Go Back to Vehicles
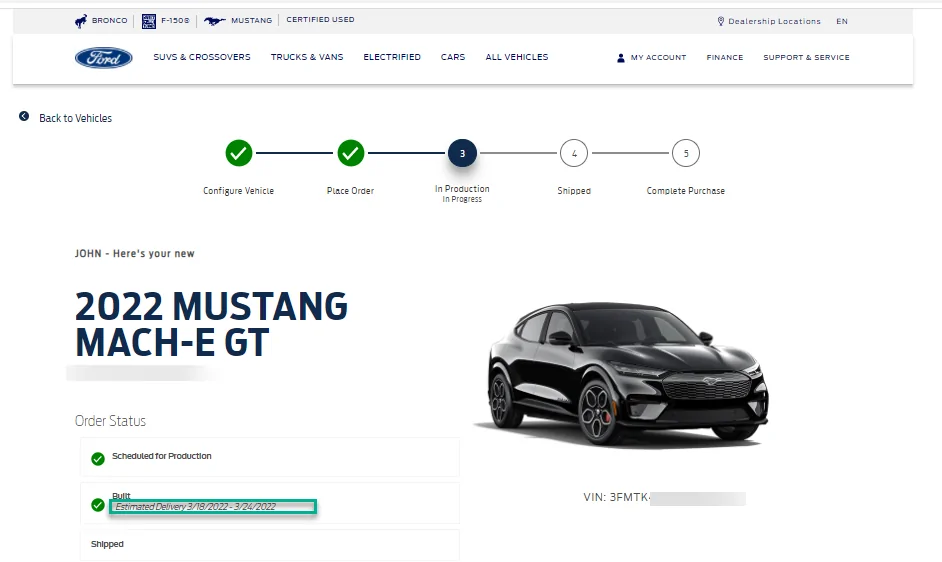942x562 pixels. [x=76, y=118]
